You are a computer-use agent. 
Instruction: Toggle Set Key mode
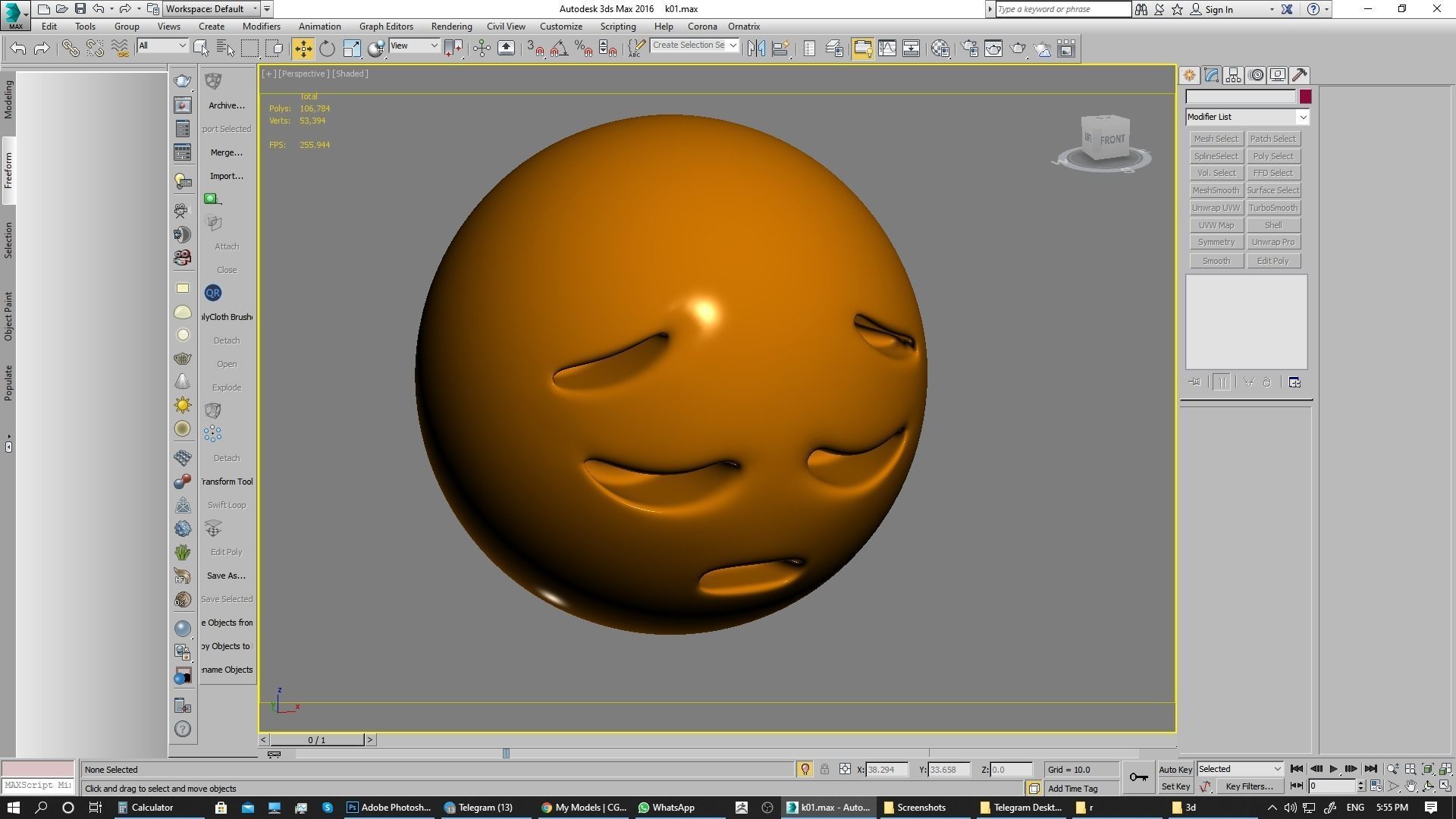1175,786
